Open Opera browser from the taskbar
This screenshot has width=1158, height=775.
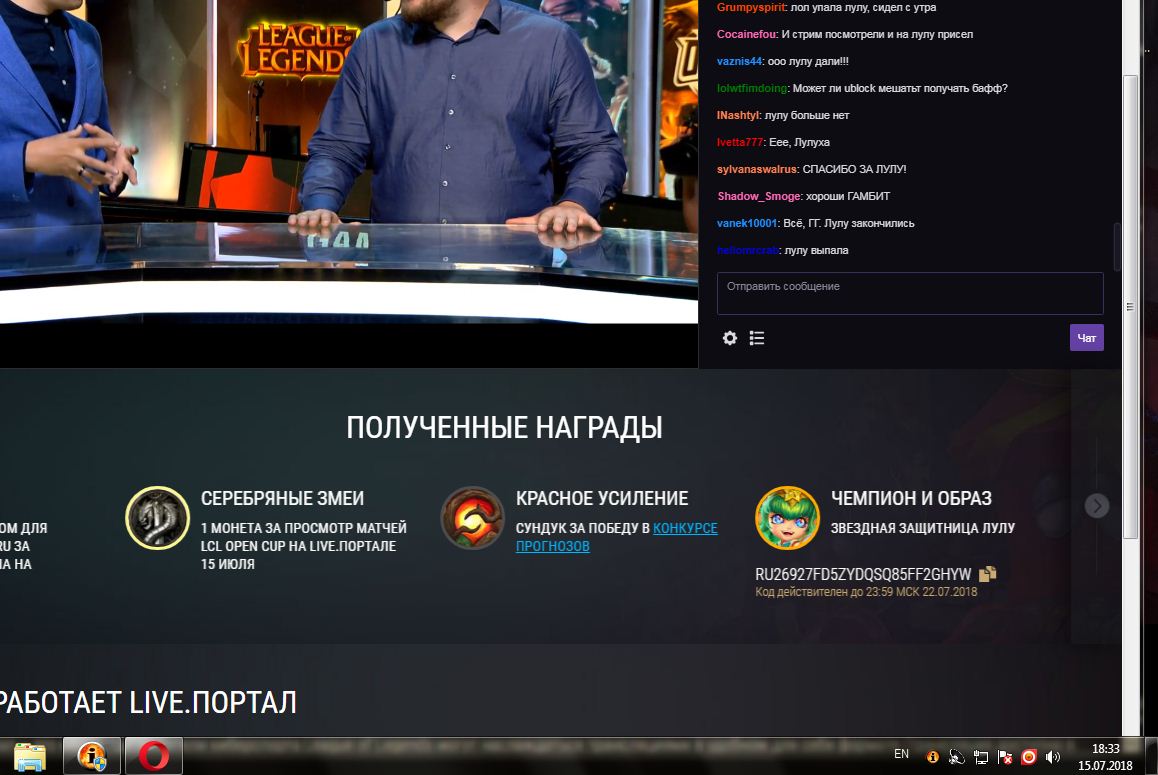[153, 756]
